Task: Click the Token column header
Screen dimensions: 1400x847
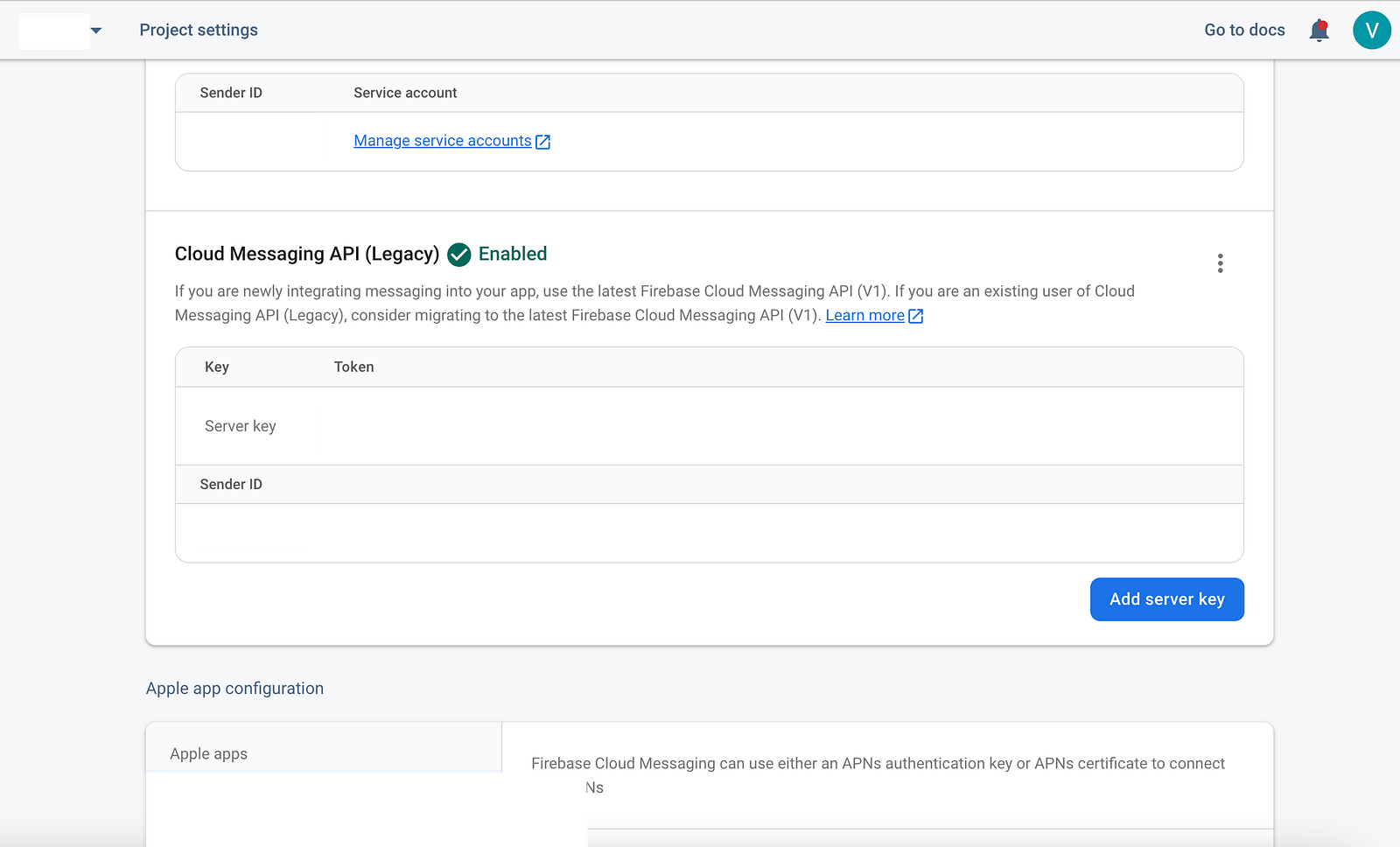Action: click(x=353, y=367)
